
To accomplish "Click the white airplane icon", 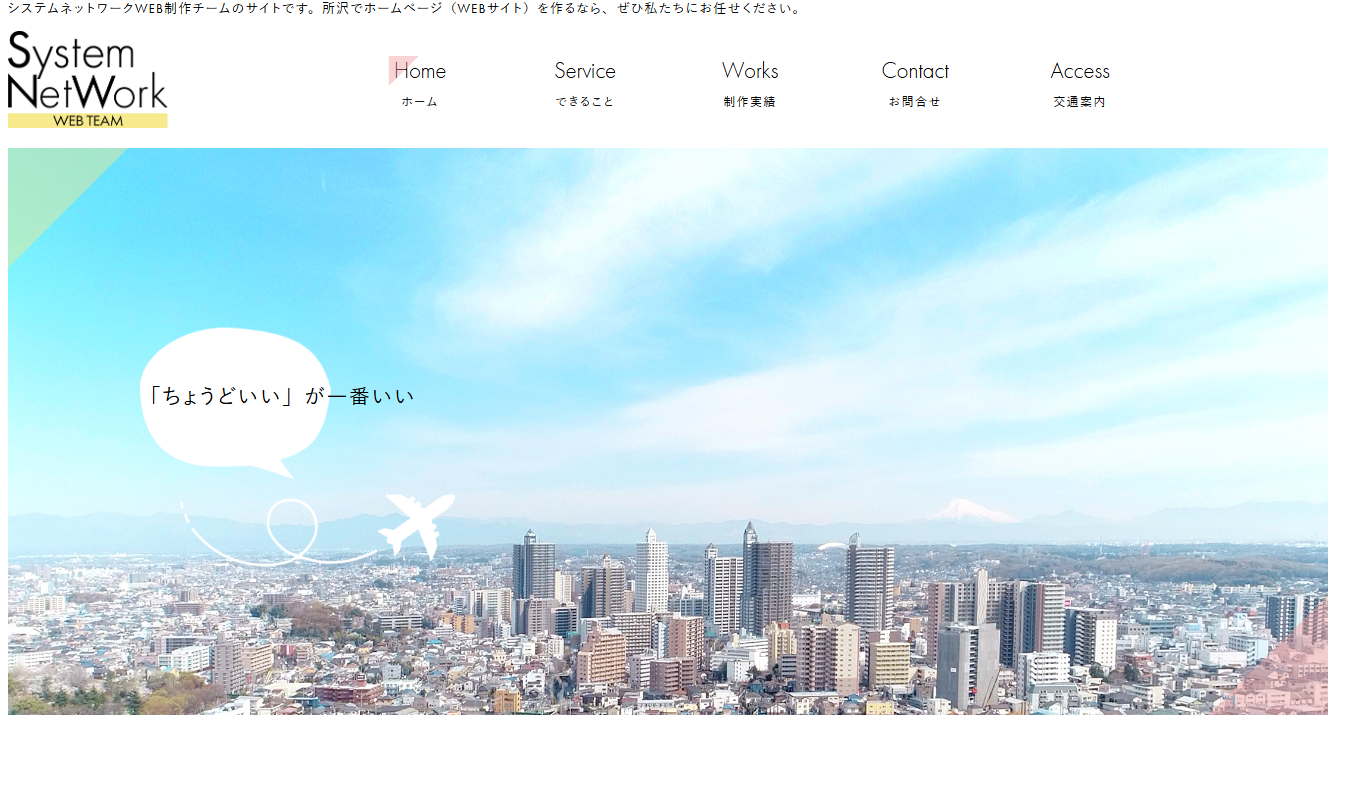I will pos(418,523).
